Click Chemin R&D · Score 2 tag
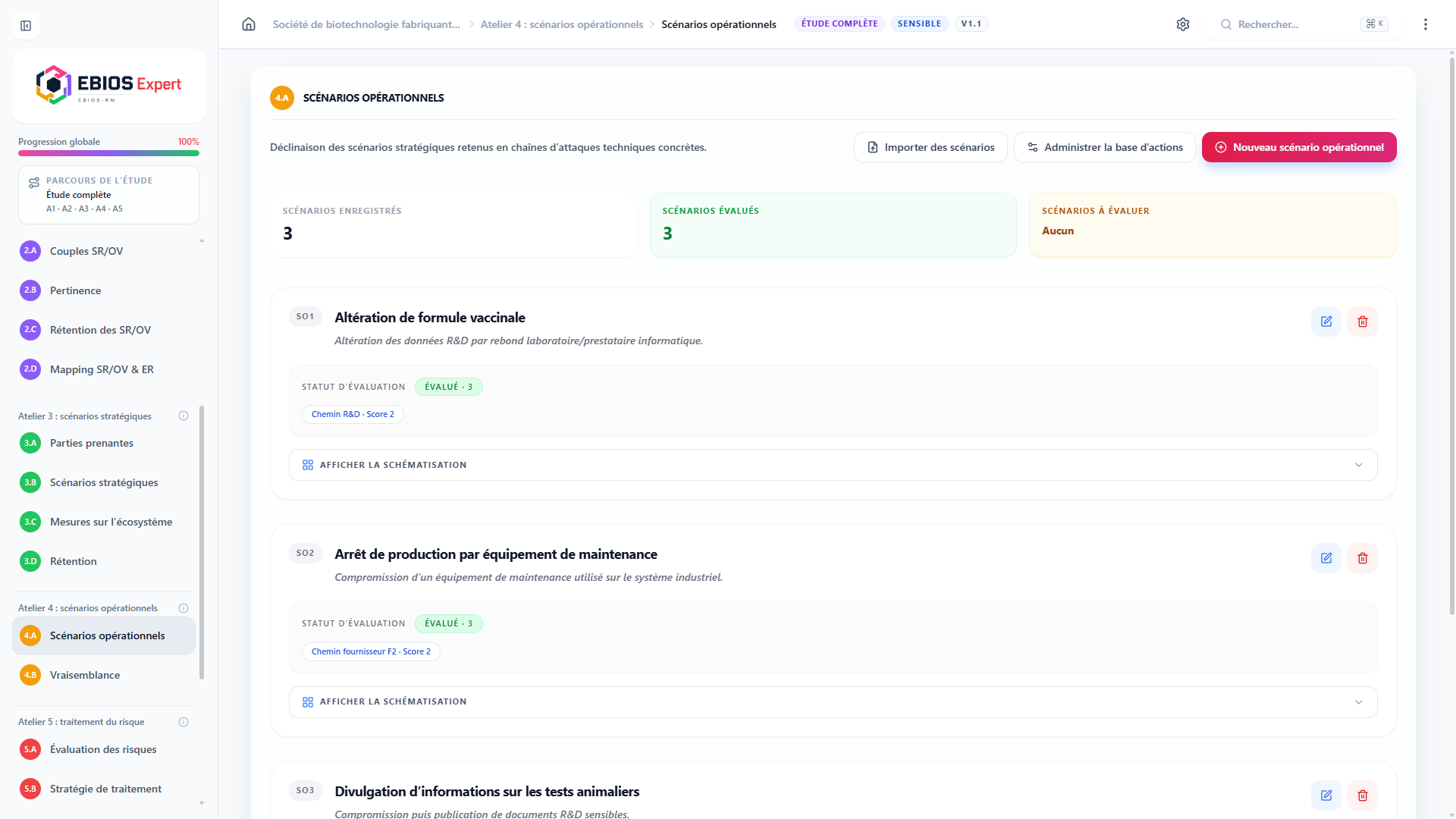This screenshot has height=819, width=1456. (x=353, y=414)
